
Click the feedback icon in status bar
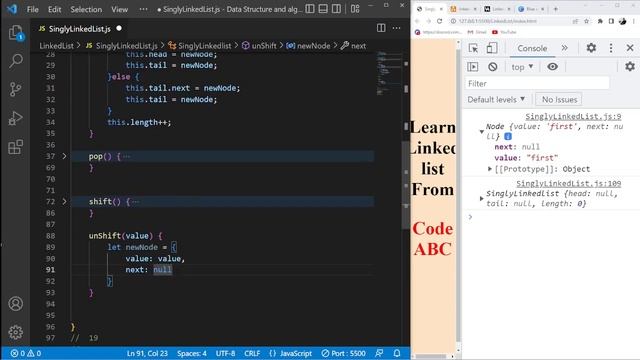(x=379, y=353)
